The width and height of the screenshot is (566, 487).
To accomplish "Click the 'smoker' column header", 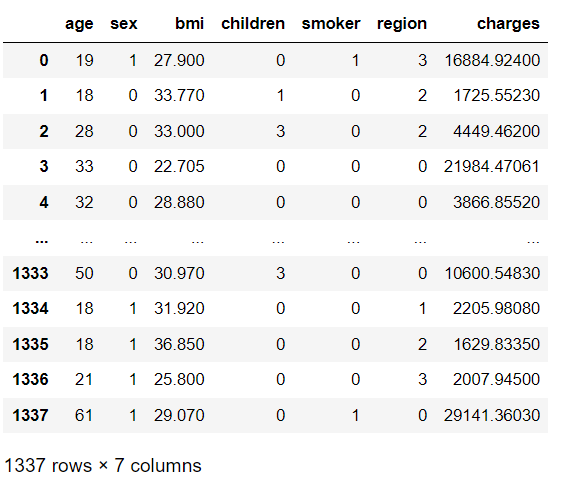I will [x=331, y=23].
